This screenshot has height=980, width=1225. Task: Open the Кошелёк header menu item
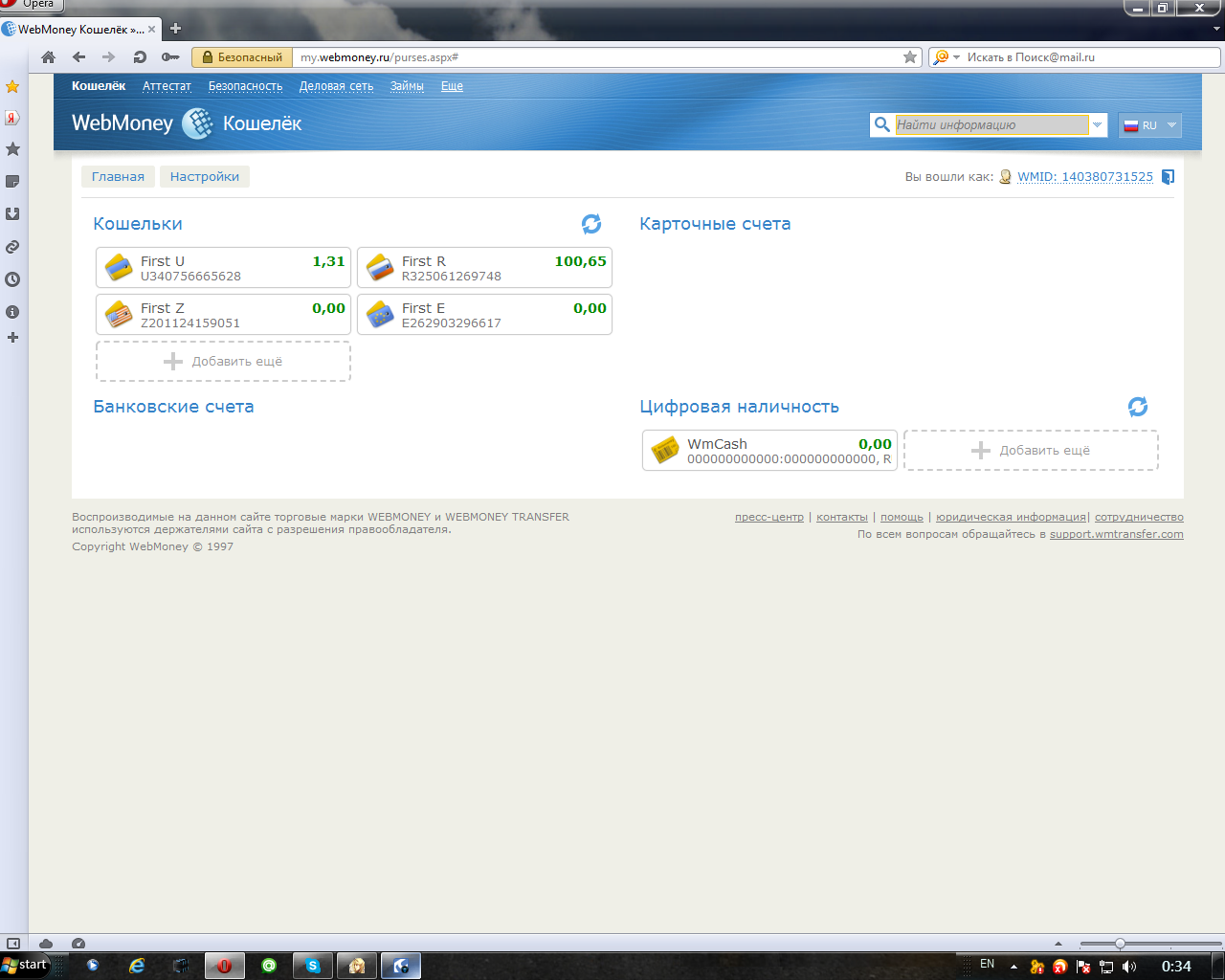99,86
